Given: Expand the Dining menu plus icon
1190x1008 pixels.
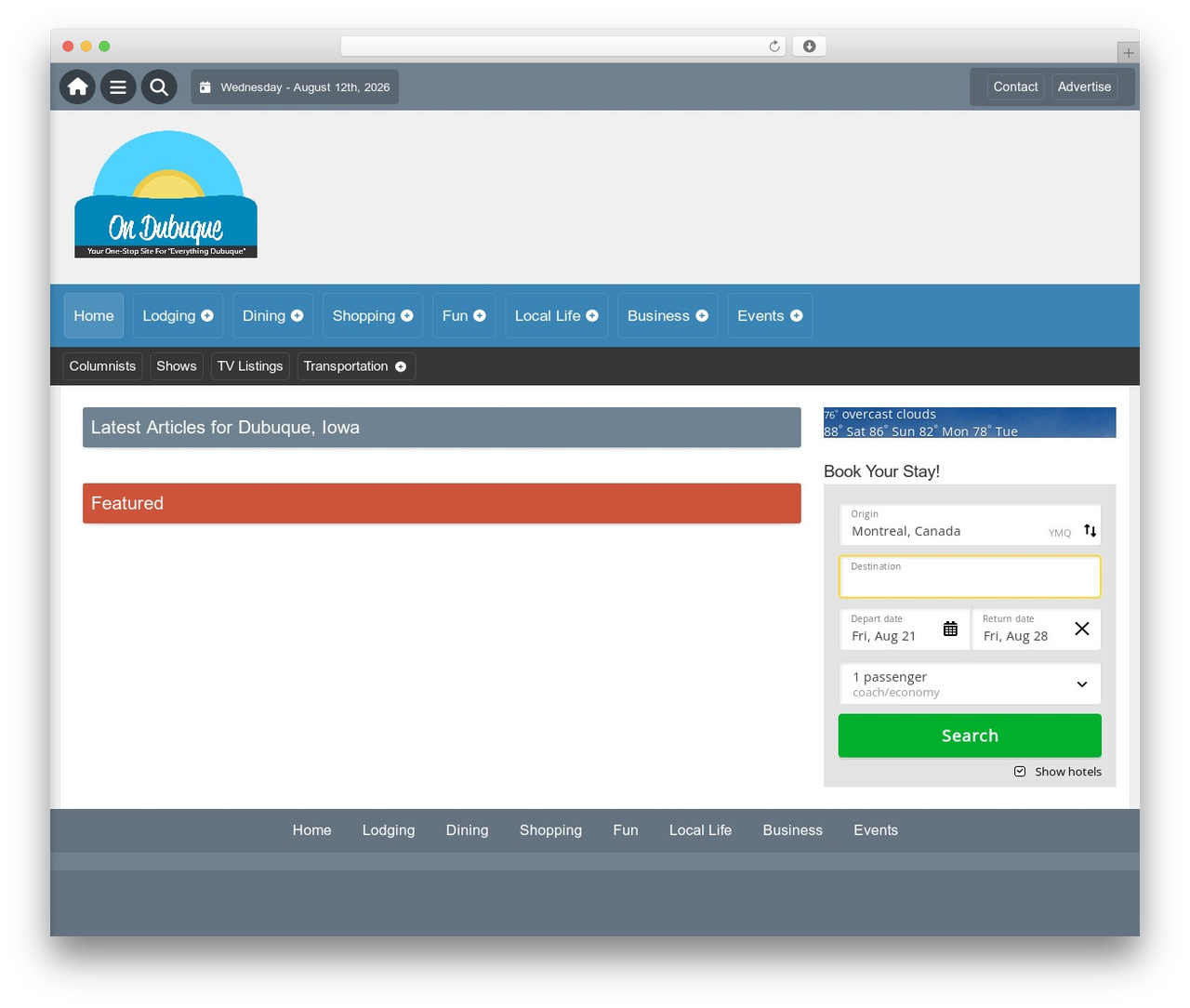Looking at the screenshot, I should pos(297,316).
